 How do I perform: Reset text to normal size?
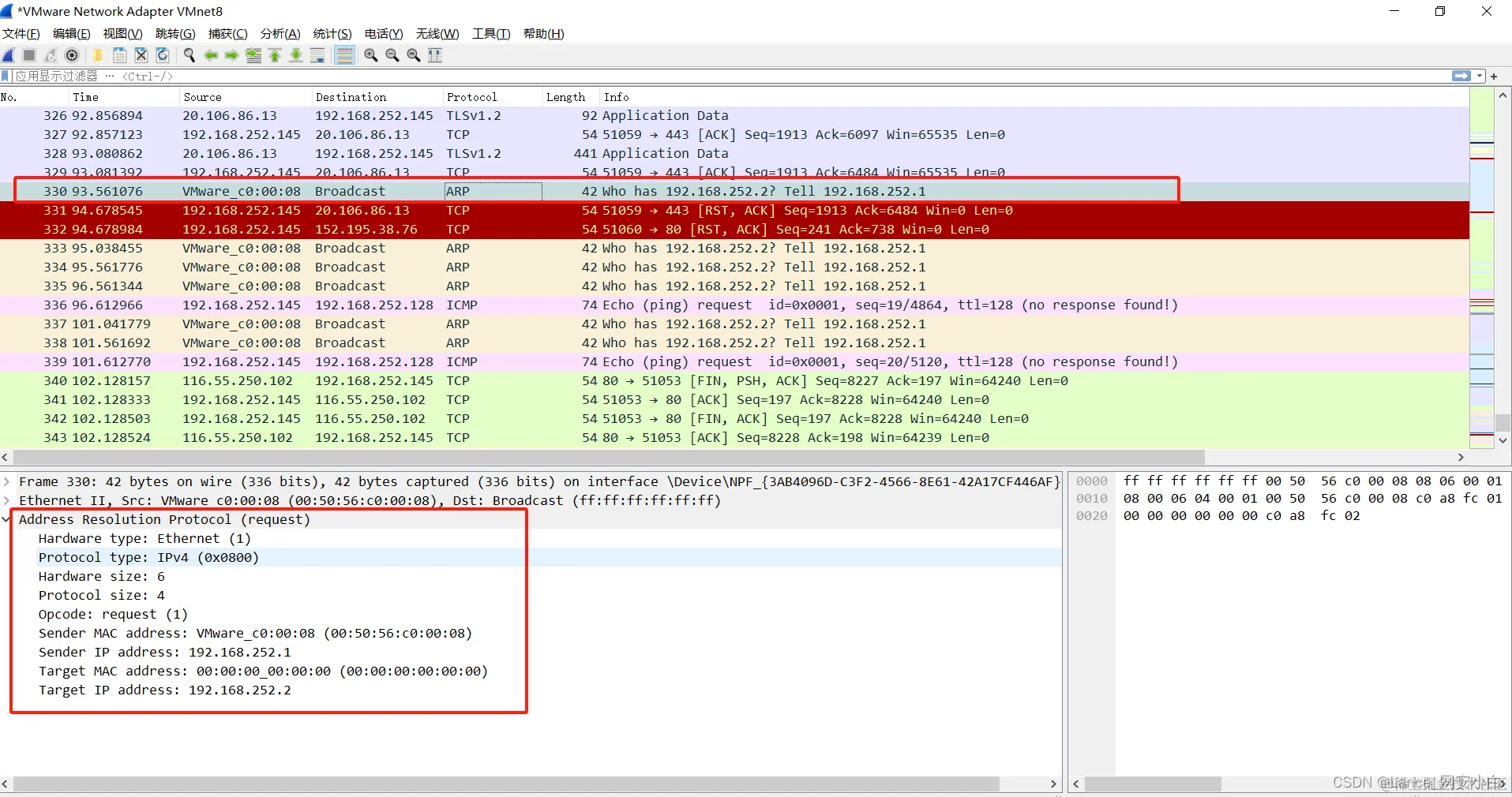[x=413, y=55]
